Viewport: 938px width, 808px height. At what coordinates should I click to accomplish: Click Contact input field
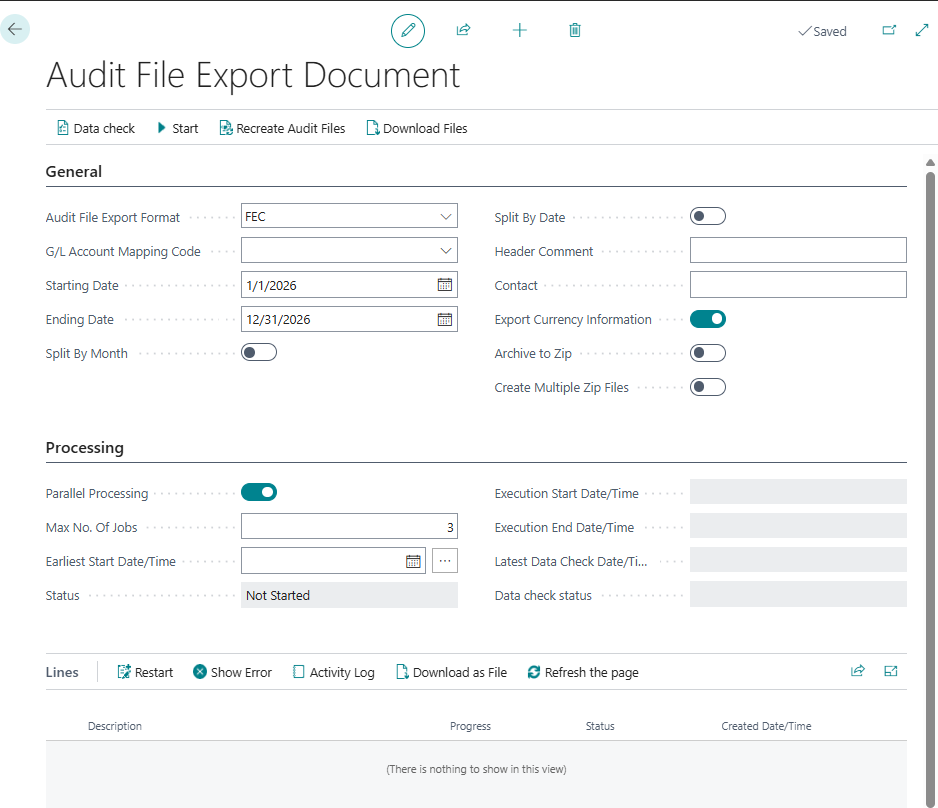pos(798,285)
